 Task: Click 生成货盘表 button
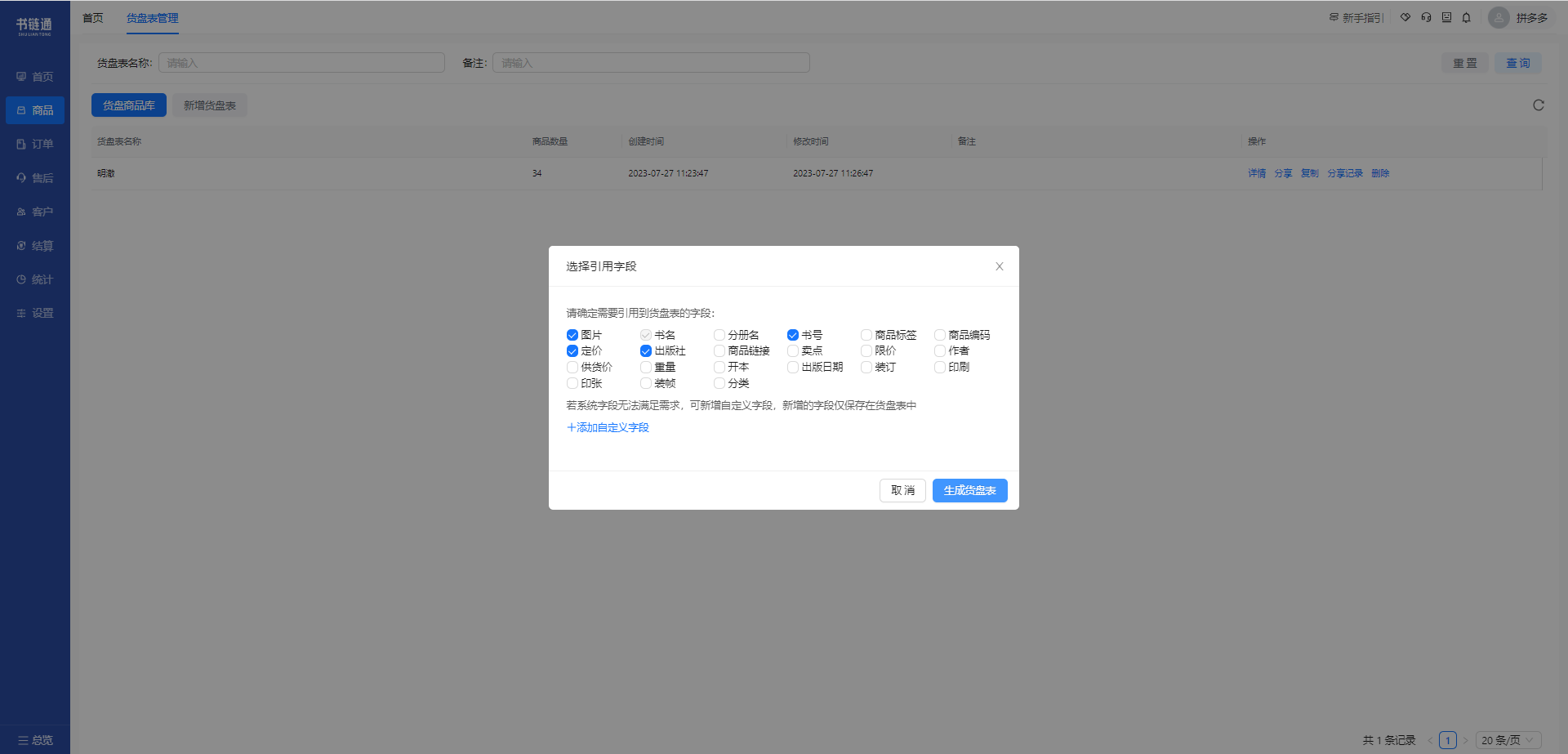click(x=969, y=490)
